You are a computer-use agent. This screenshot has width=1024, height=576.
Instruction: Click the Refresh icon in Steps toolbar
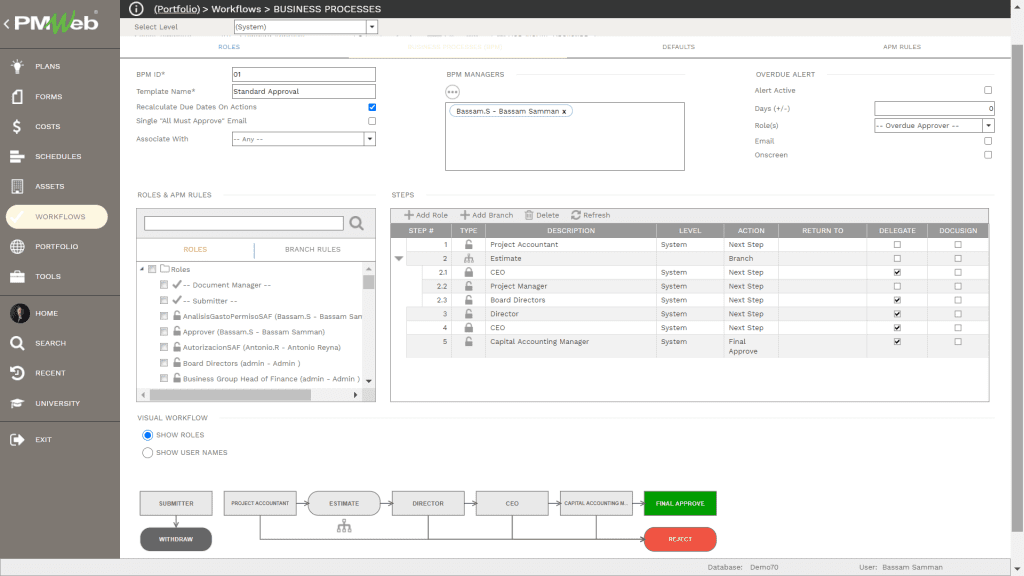(576, 215)
